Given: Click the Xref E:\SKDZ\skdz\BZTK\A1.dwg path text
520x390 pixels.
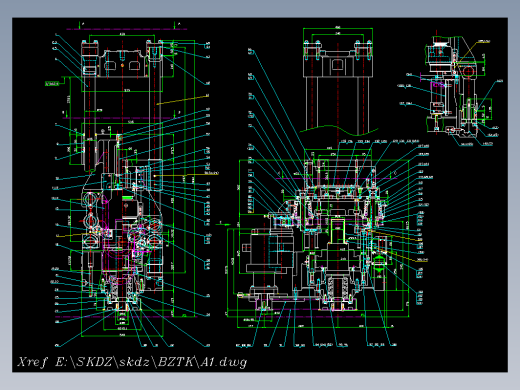Looking at the screenshot, I should pyautogui.click(x=132, y=362).
